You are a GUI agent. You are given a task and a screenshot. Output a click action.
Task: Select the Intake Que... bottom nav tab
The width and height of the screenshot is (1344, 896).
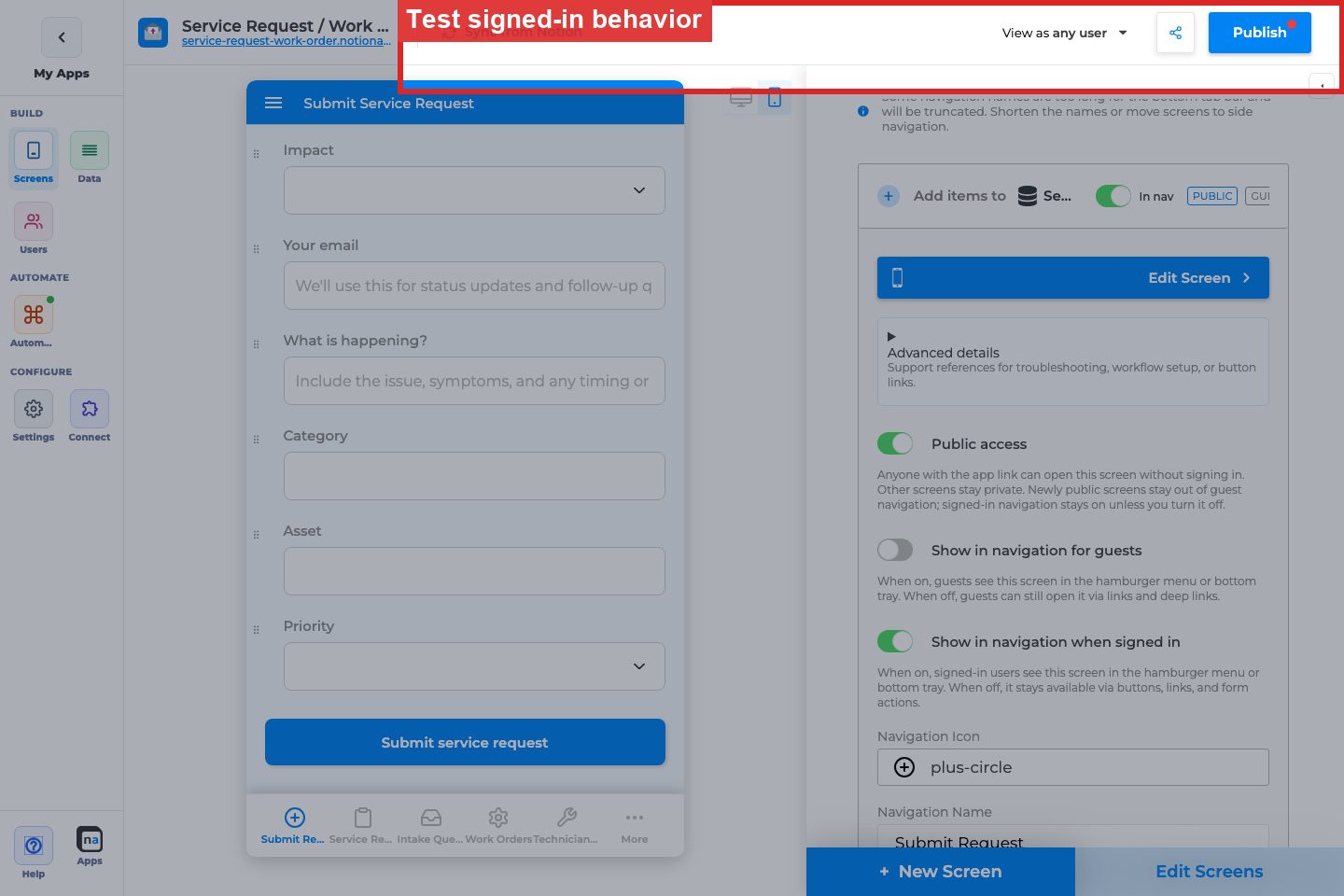pos(429,826)
